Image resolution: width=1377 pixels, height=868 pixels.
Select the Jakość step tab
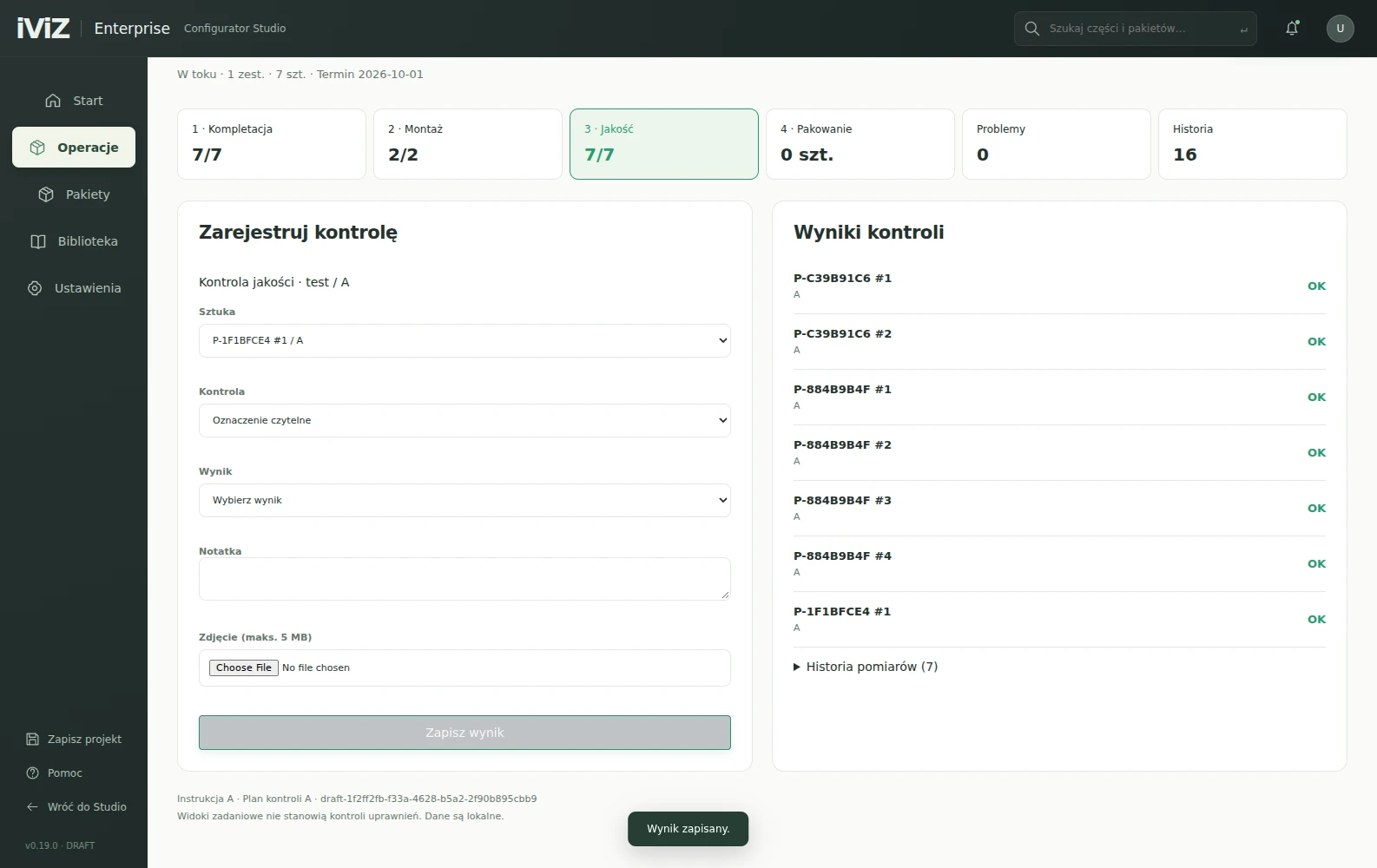(664, 144)
